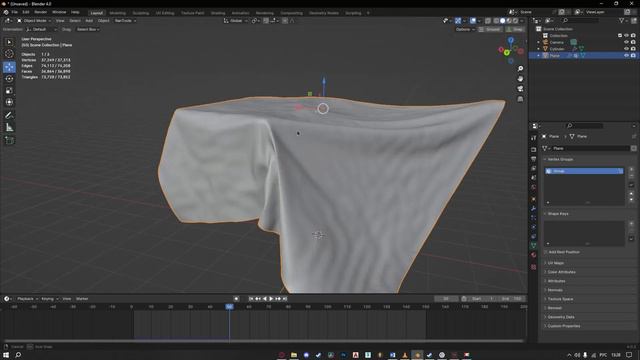
Task: Click the current frame marker in timeline
Action: tap(229, 307)
